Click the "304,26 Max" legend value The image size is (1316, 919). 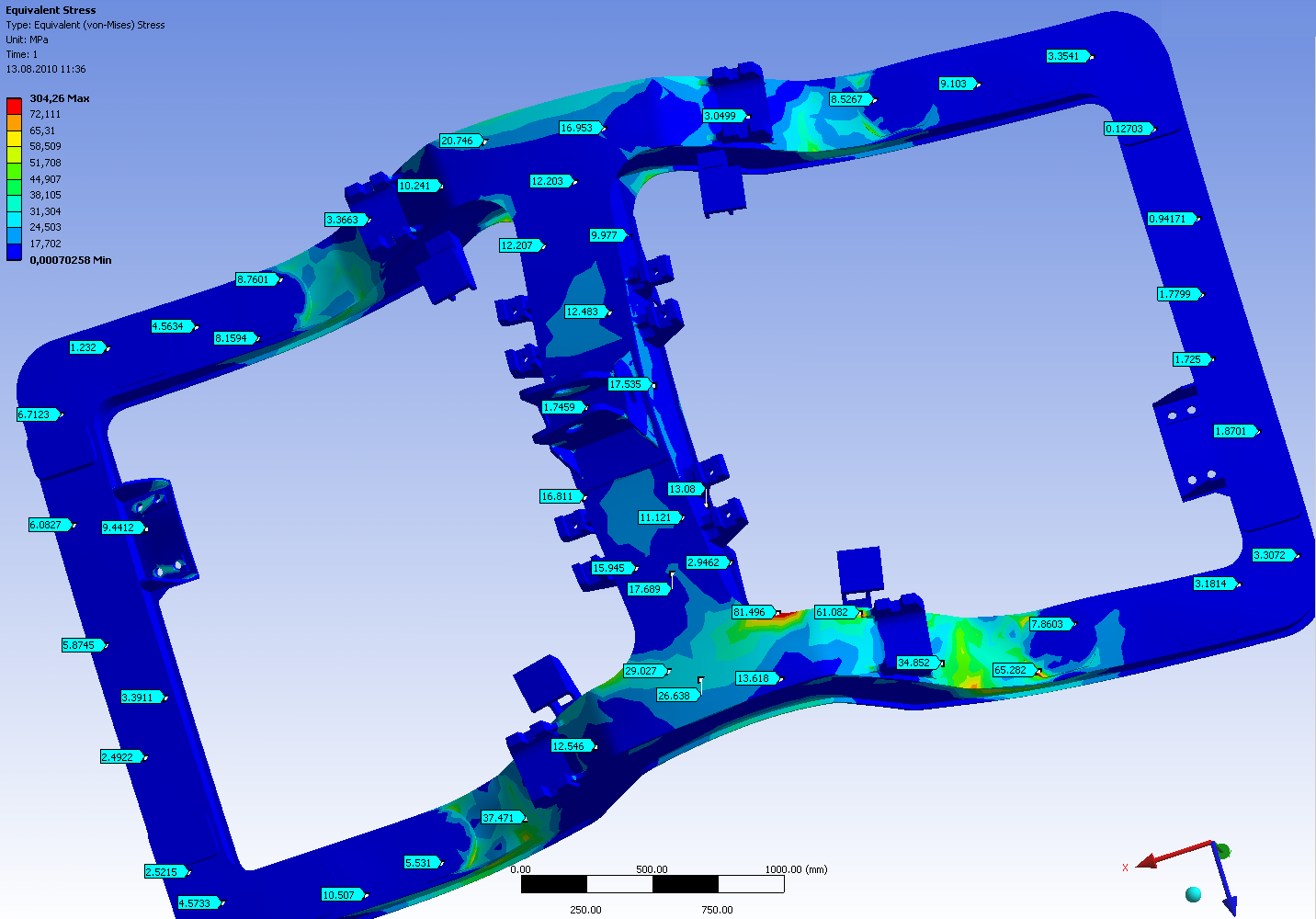click(x=60, y=98)
